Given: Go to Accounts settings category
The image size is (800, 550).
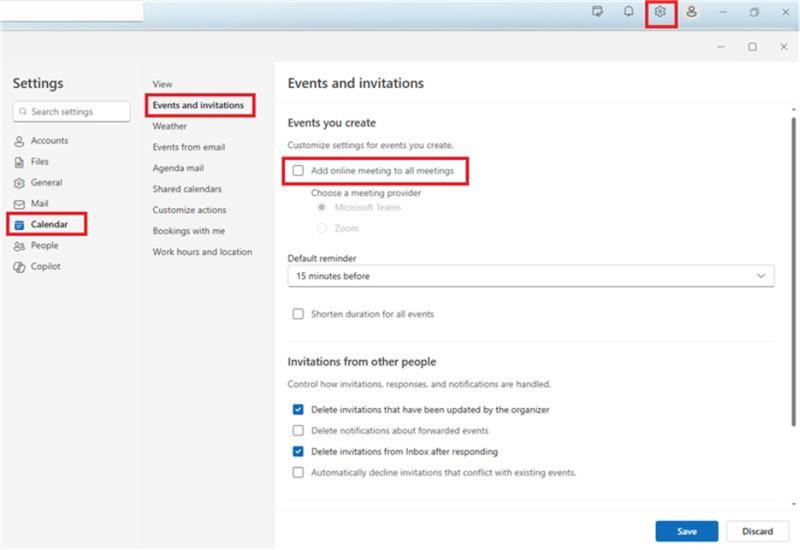Looking at the screenshot, I should pos(49,140).
